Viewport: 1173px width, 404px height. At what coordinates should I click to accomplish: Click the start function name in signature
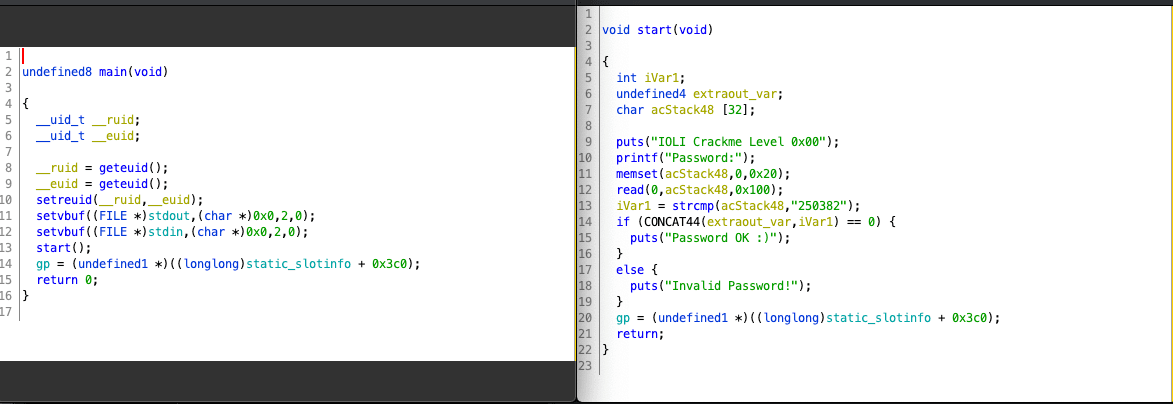[653, 30]
